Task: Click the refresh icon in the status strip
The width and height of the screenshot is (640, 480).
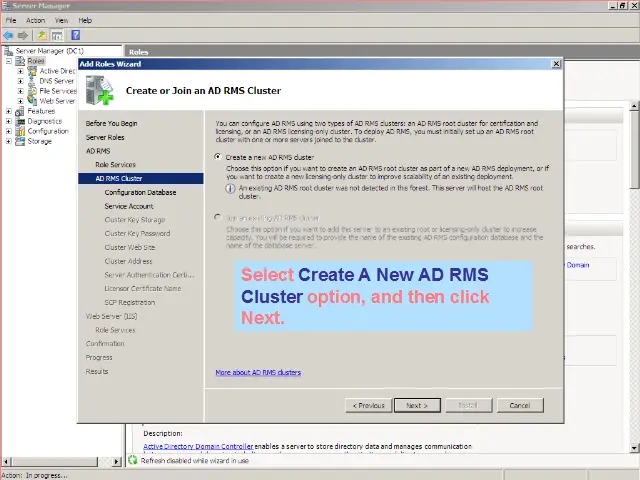Action: pyautogui.click(x=133, y=460)
